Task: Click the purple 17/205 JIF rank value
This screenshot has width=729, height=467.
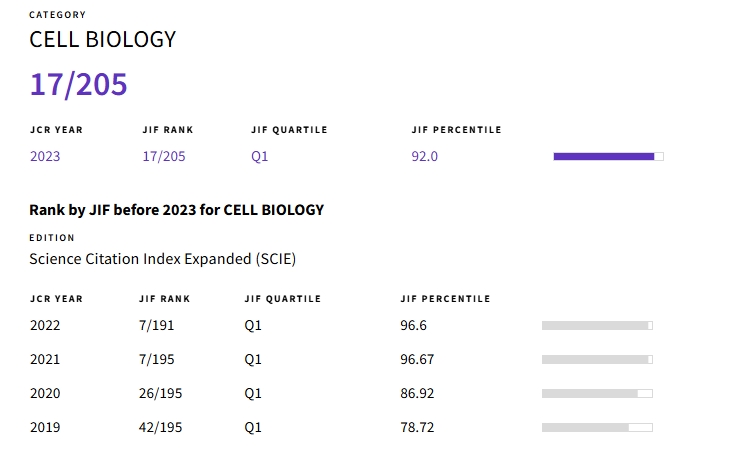Action: [x=164, y=156]
